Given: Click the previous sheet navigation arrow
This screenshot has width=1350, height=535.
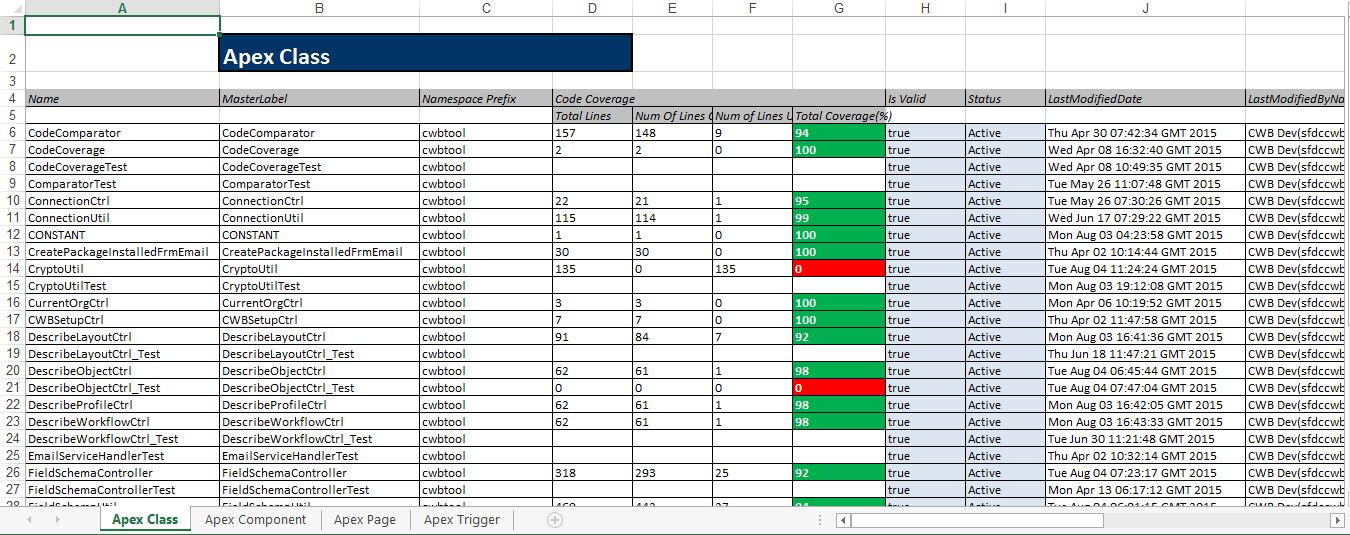Looking at the screenshot, I should [30, 520].
